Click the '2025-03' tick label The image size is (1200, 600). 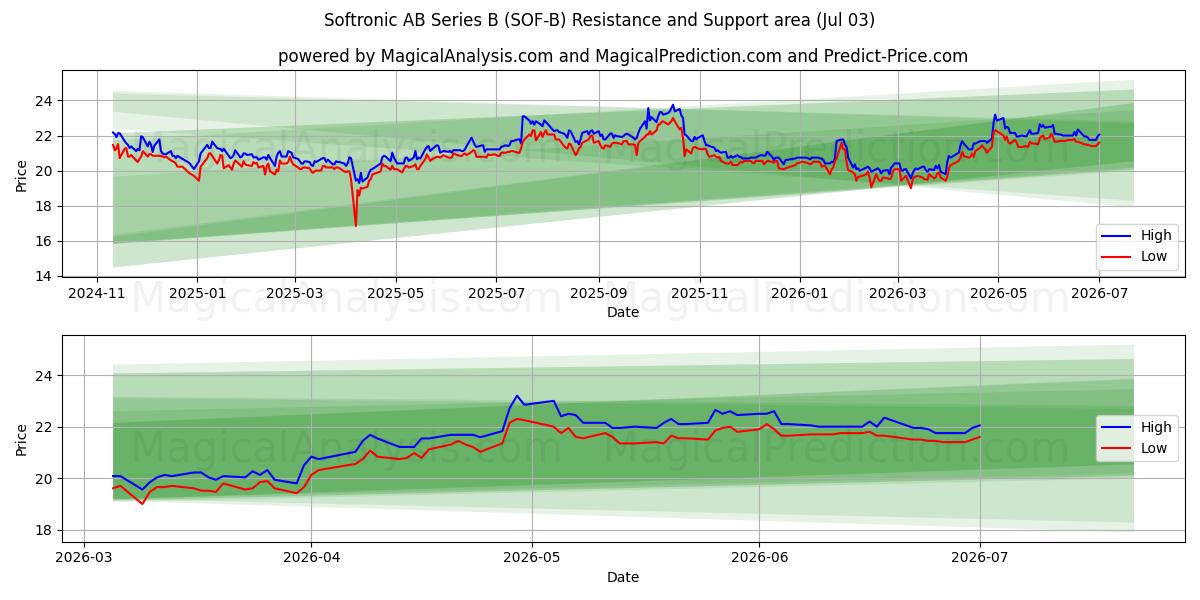(295, 294)
